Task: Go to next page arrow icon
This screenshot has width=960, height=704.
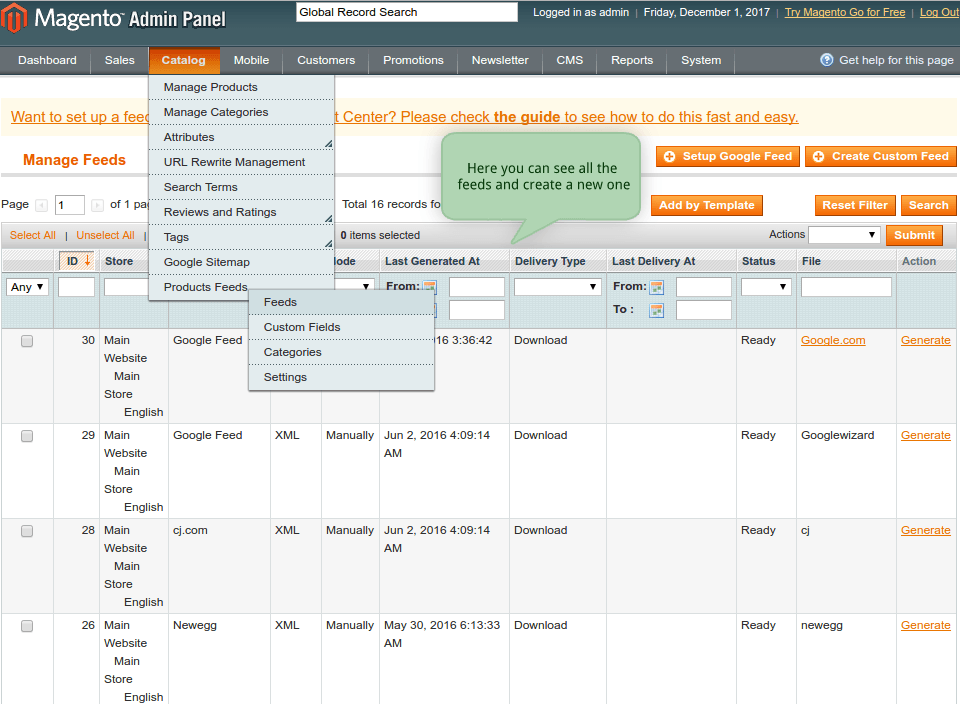Action: click(x=97, y=205)
